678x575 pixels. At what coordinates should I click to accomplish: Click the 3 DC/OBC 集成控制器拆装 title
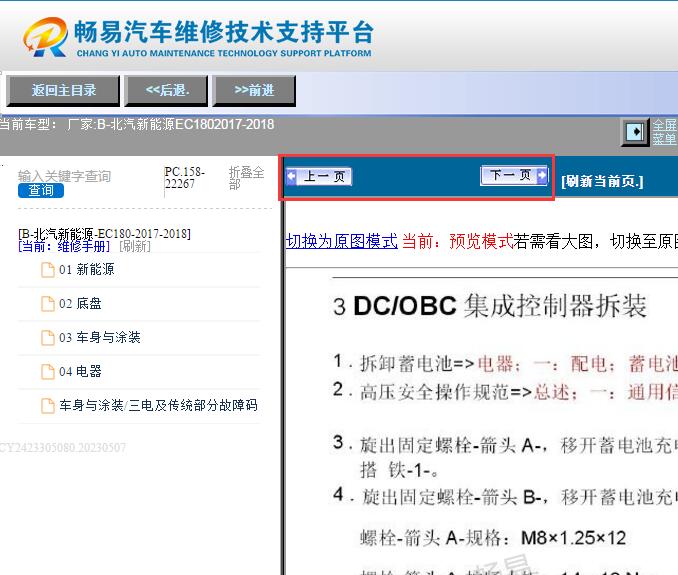tap(490, 306)
